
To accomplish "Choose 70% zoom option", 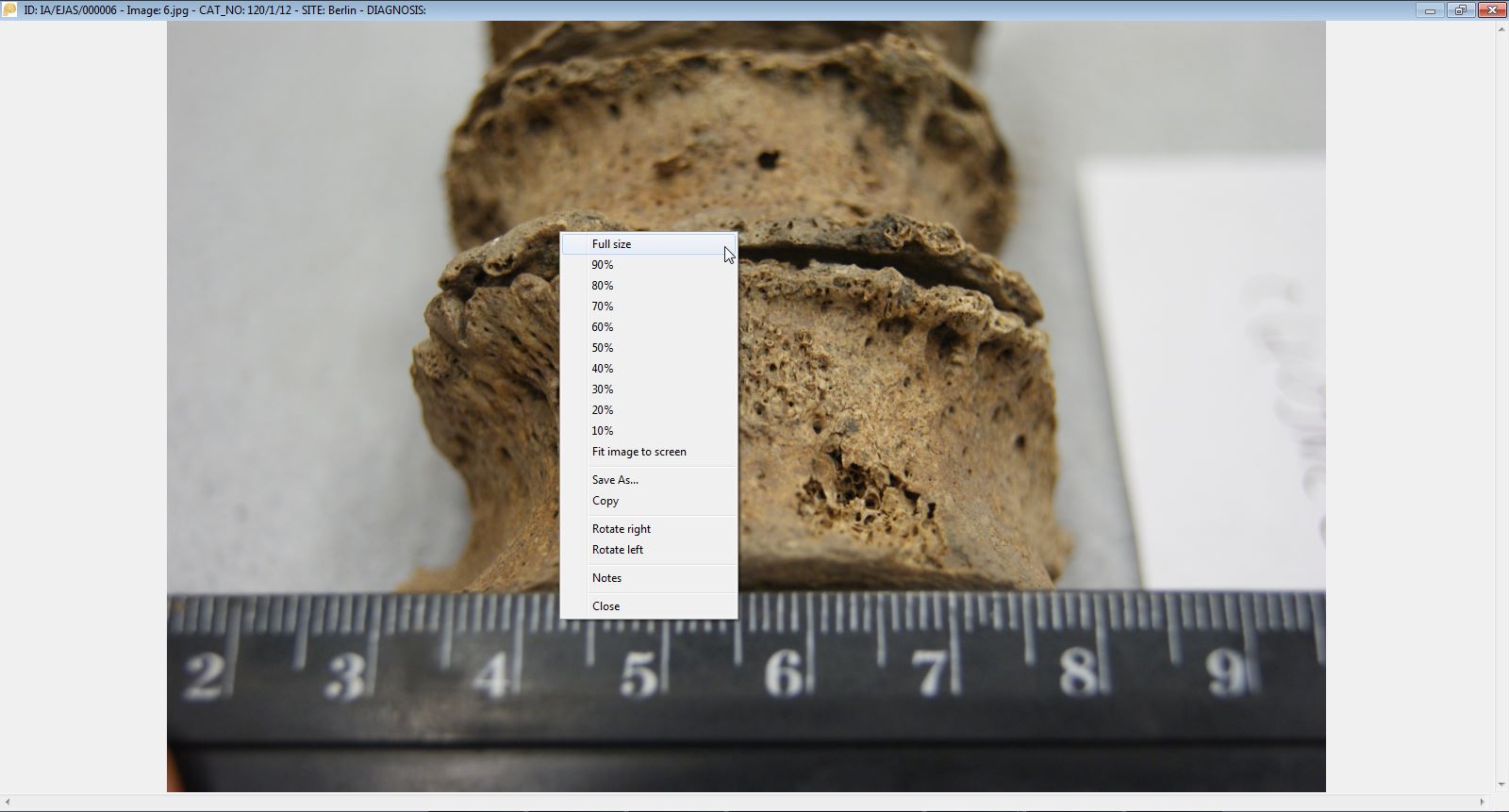I will [603, 307].
